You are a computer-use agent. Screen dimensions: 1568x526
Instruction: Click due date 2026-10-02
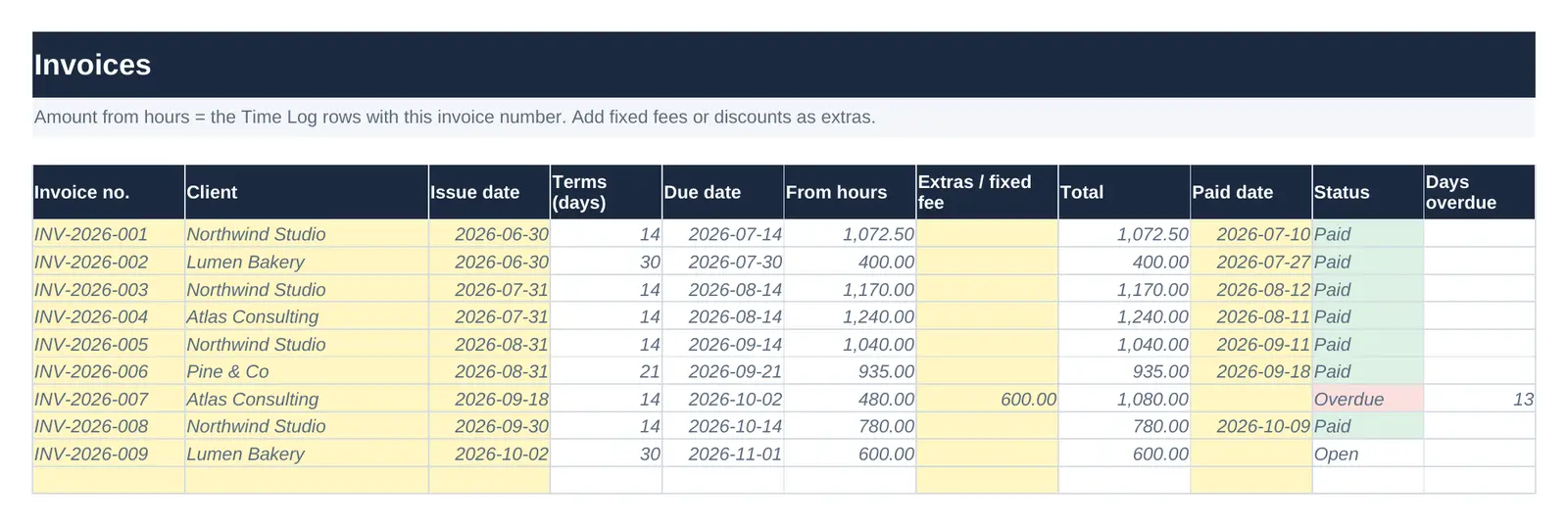[723, 399]
